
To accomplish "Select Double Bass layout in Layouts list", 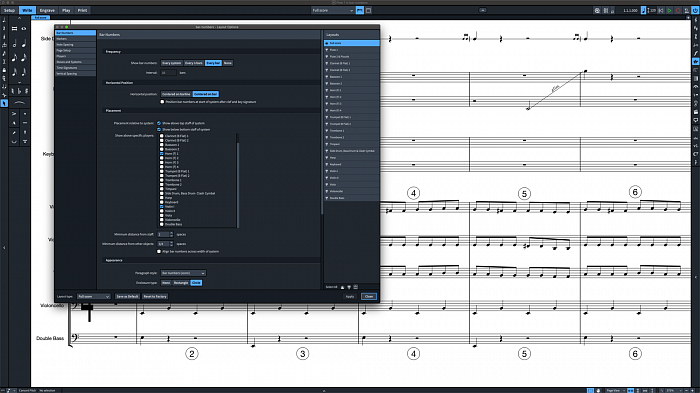I will pos(352,198).
